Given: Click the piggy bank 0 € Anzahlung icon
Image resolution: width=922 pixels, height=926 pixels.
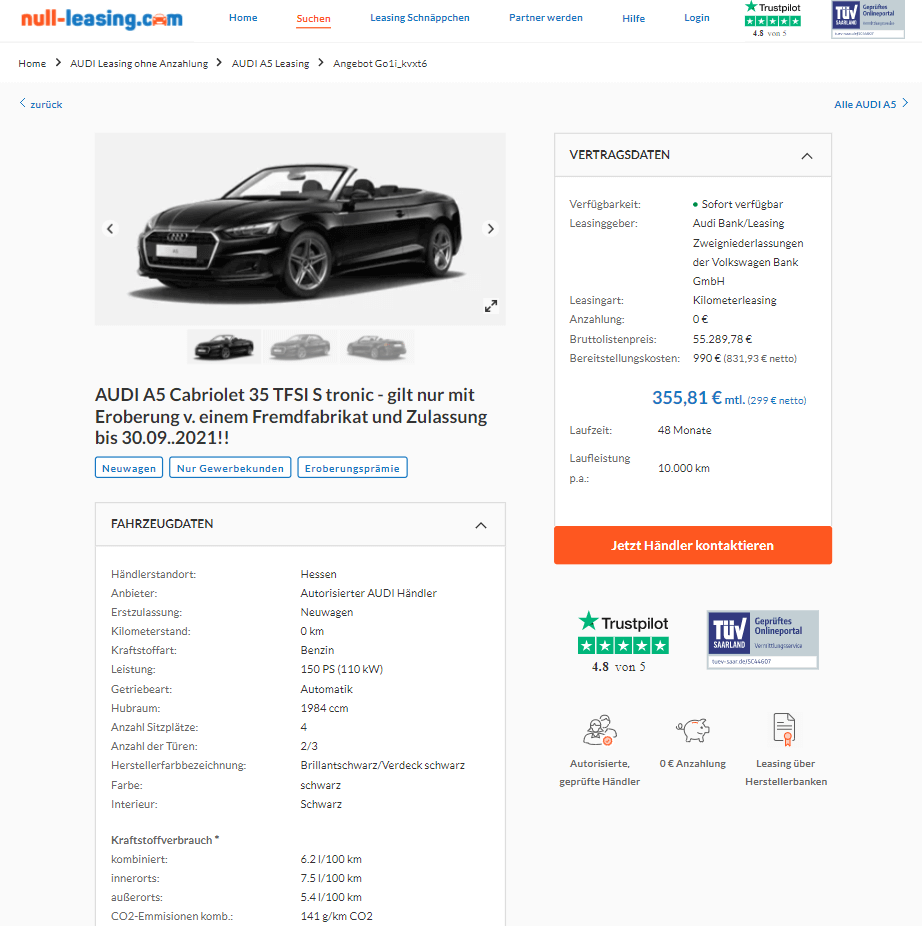Looking at the screenshot, I should pos(693,731).
